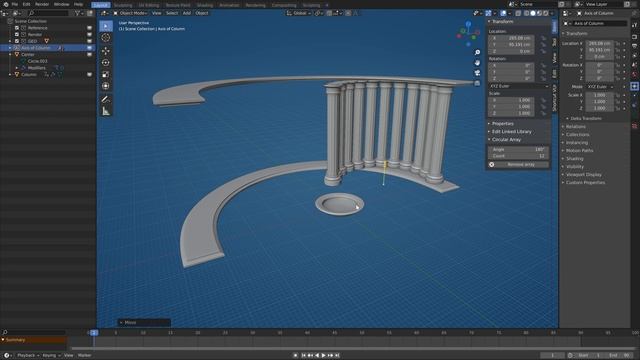The image size is (640, 360).
Task: Expand the Column tree item
Action: [x=10, y=75]
